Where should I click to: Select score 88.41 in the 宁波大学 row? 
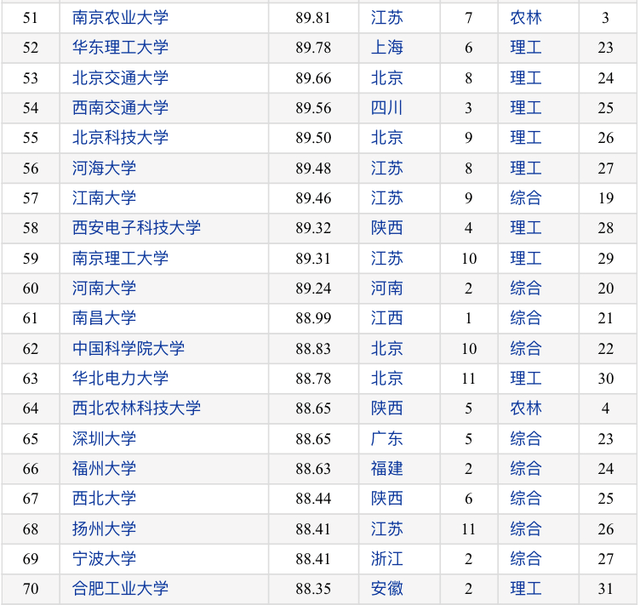(313, 559)
